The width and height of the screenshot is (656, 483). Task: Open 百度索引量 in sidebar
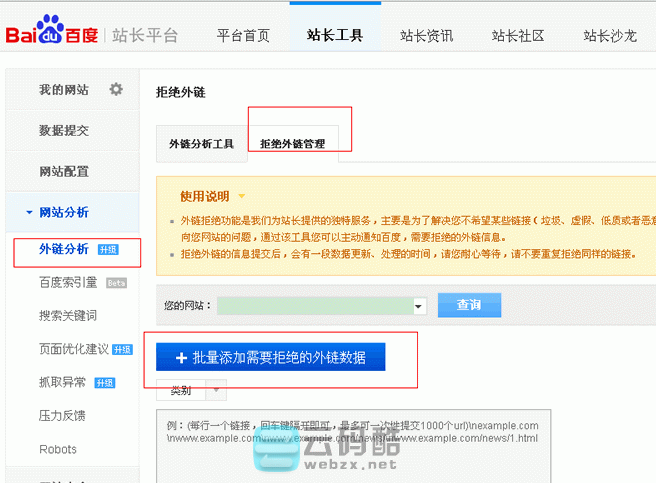[x=68, y=283]
